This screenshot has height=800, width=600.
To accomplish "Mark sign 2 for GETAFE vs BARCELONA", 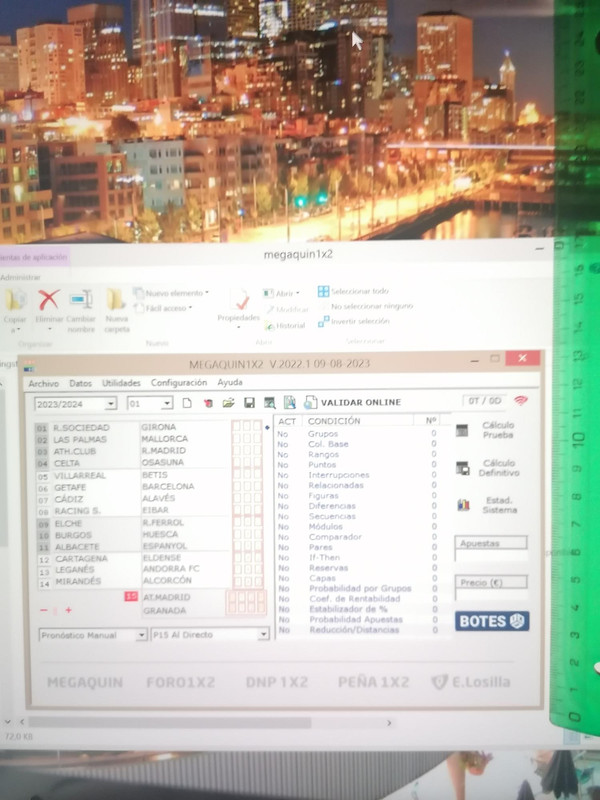I will tap(258, 486).
